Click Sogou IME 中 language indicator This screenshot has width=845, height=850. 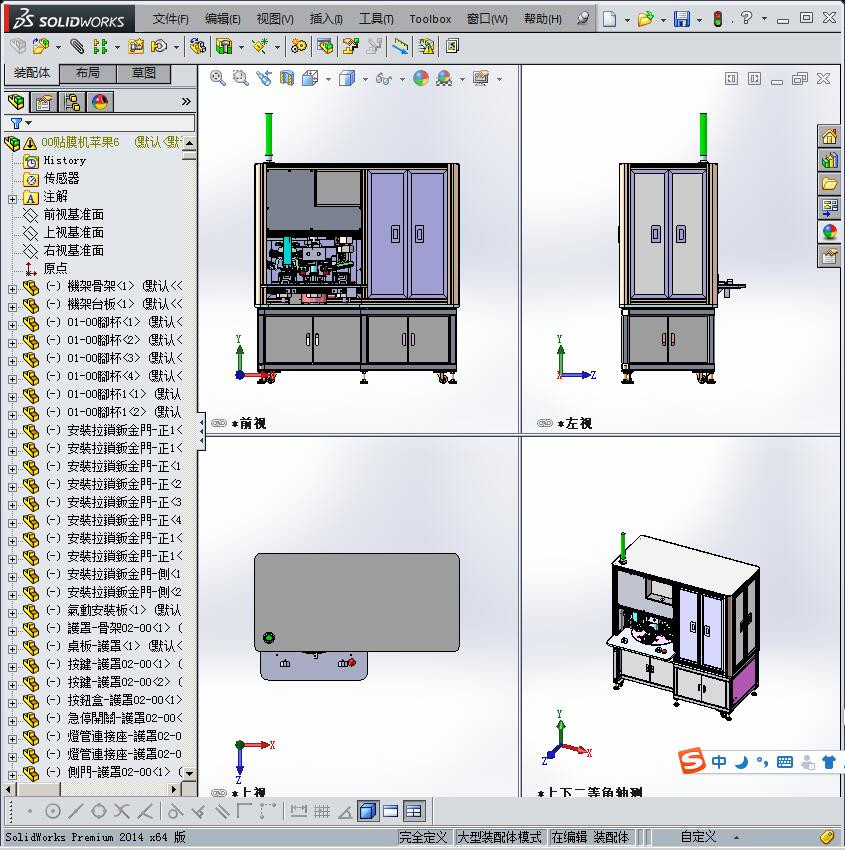[x=719, y=762]
